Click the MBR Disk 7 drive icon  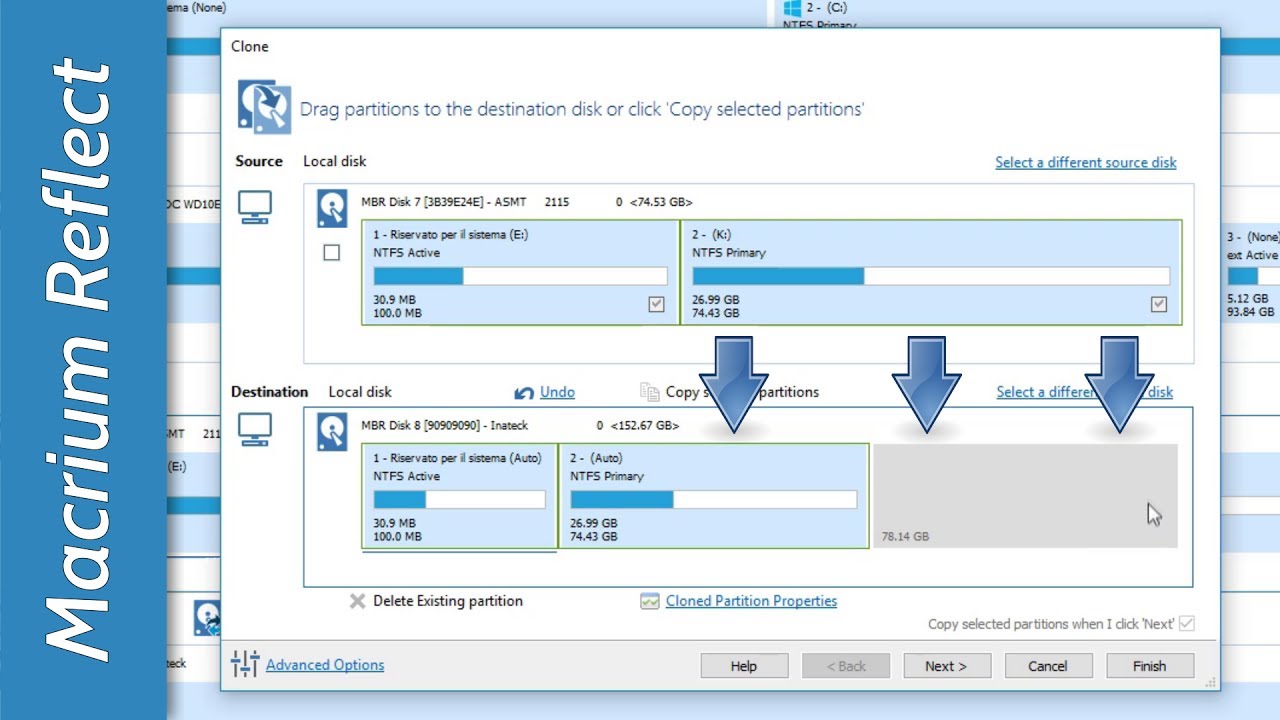point(332,208)
